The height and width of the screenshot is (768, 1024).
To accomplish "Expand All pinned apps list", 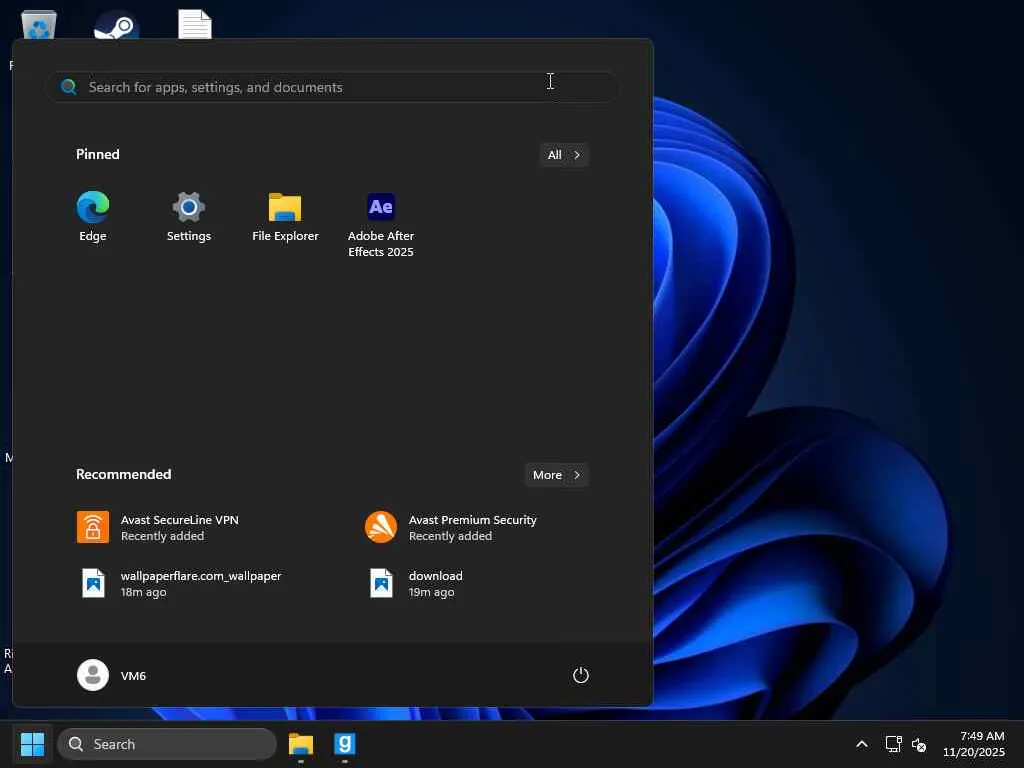I will coord(564,155).
